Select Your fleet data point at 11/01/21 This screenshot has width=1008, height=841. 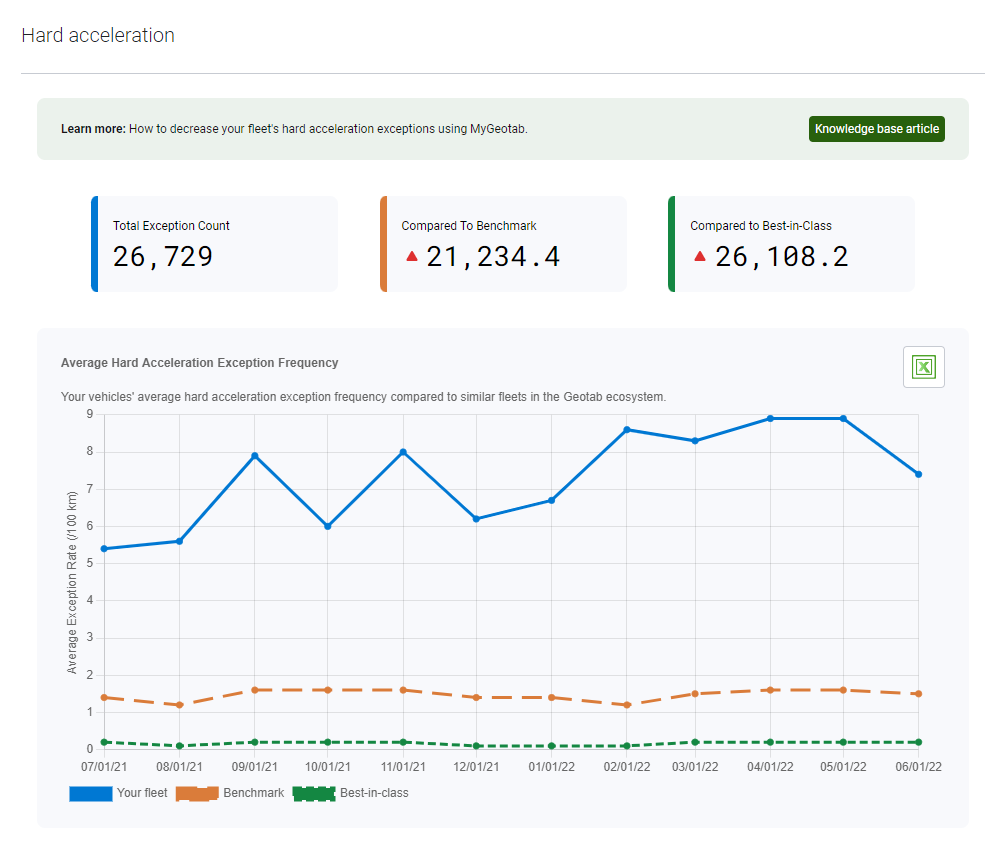403,452
